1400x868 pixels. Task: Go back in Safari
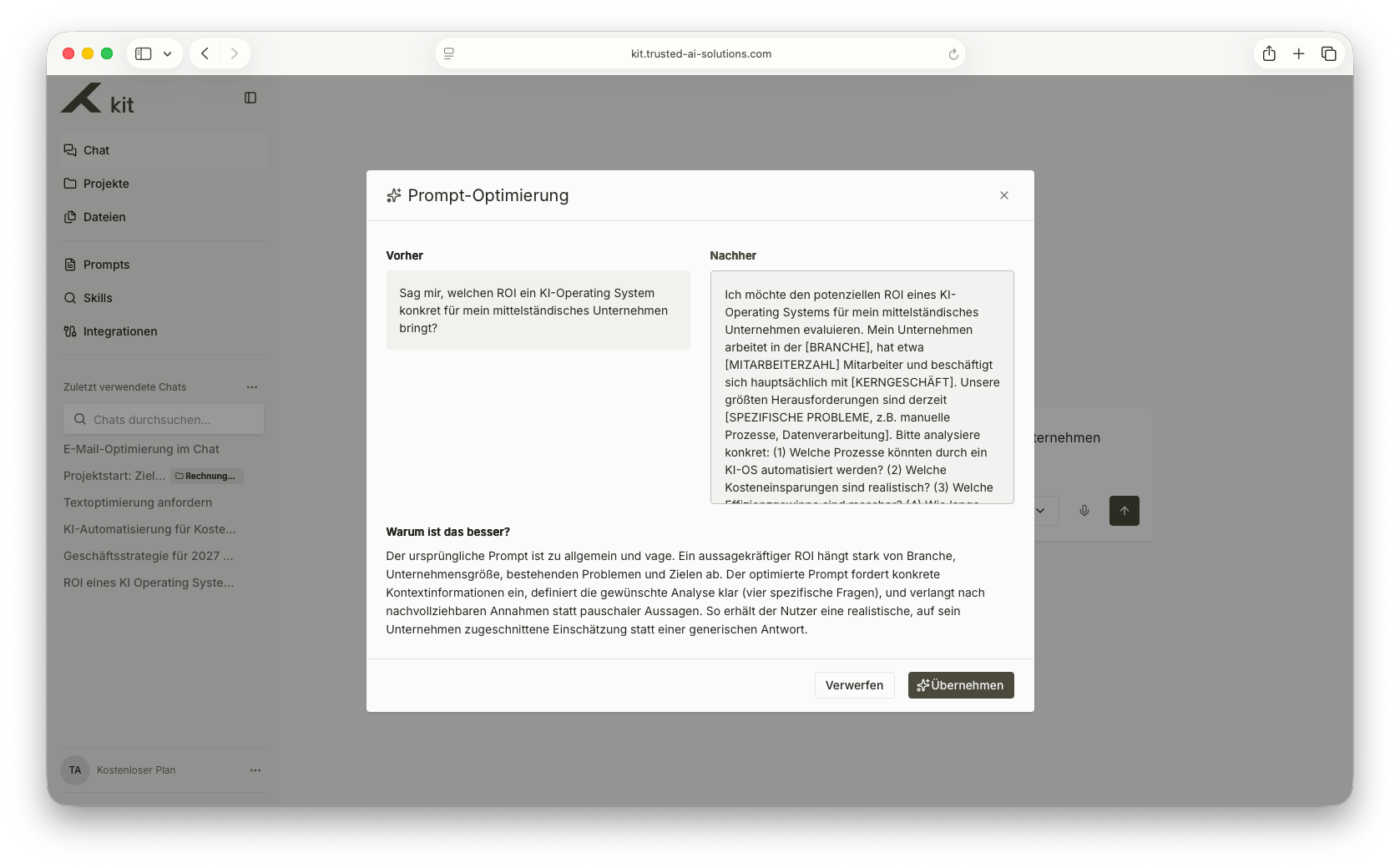(x=205, y=53)
